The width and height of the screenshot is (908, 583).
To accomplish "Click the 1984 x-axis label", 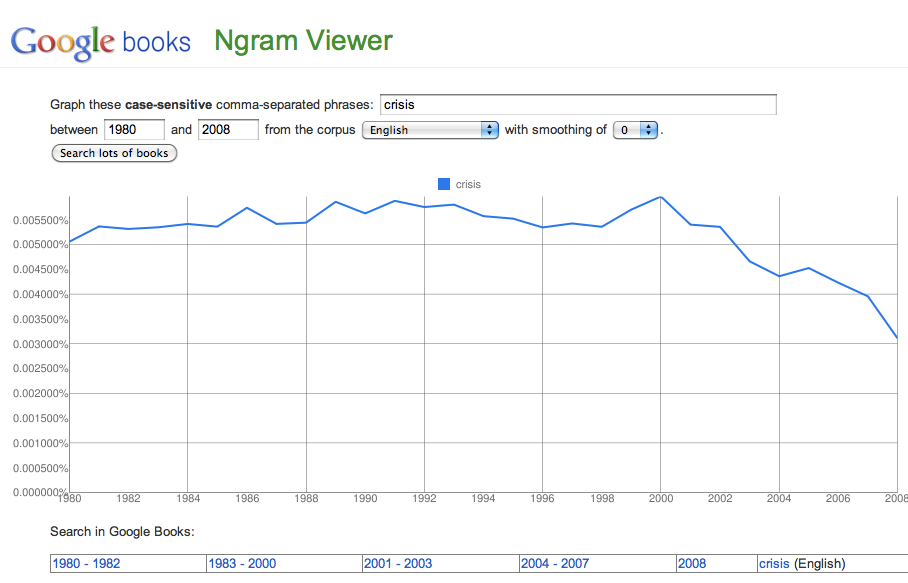I will pos(188,498).
